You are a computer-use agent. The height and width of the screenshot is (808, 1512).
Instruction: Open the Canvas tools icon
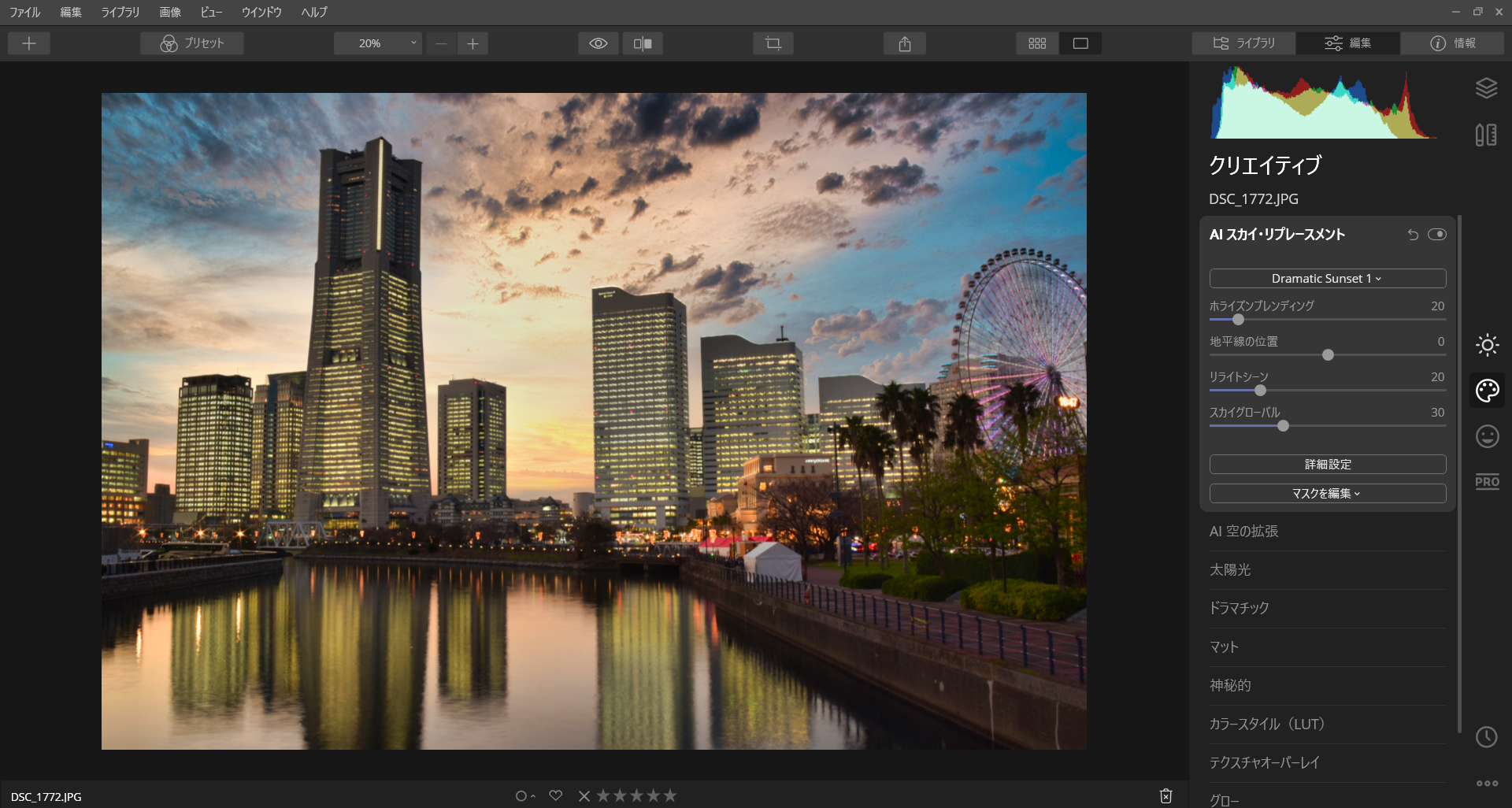(1486, 135)
